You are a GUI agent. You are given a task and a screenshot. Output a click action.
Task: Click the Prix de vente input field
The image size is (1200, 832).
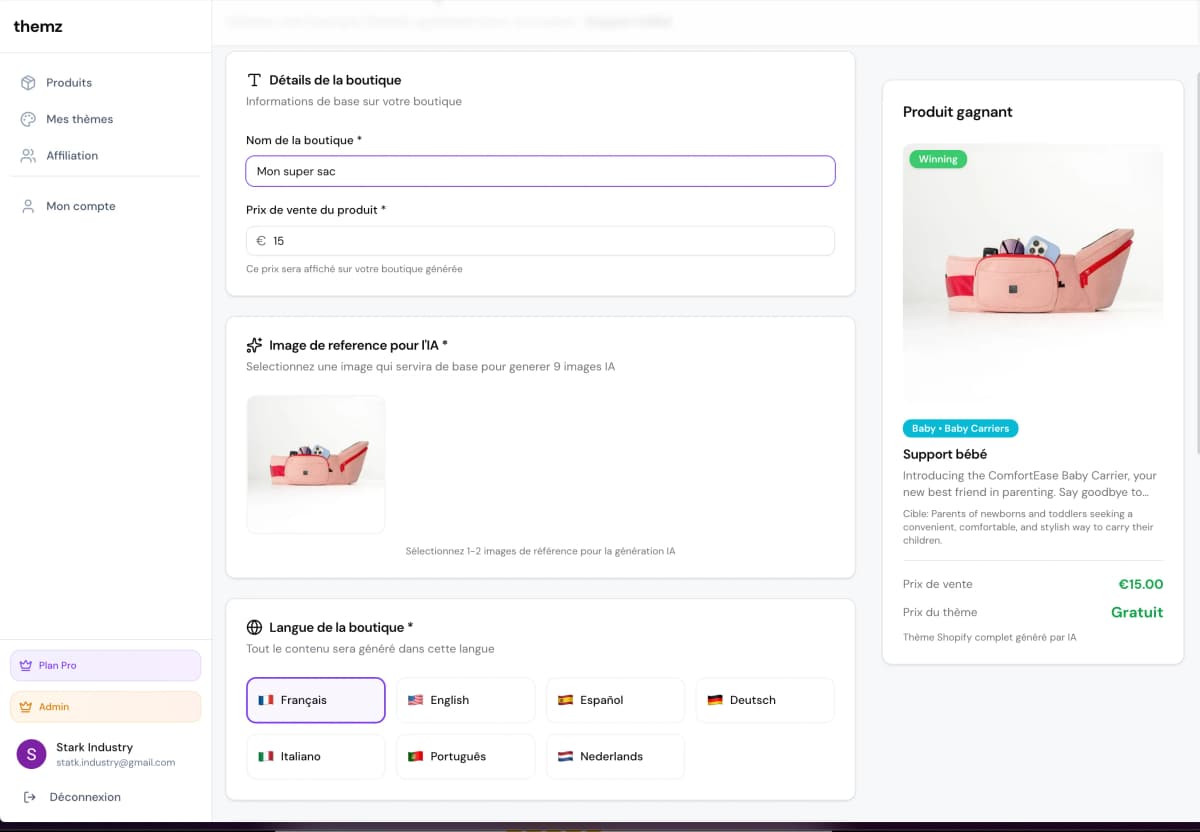(550, 241)
